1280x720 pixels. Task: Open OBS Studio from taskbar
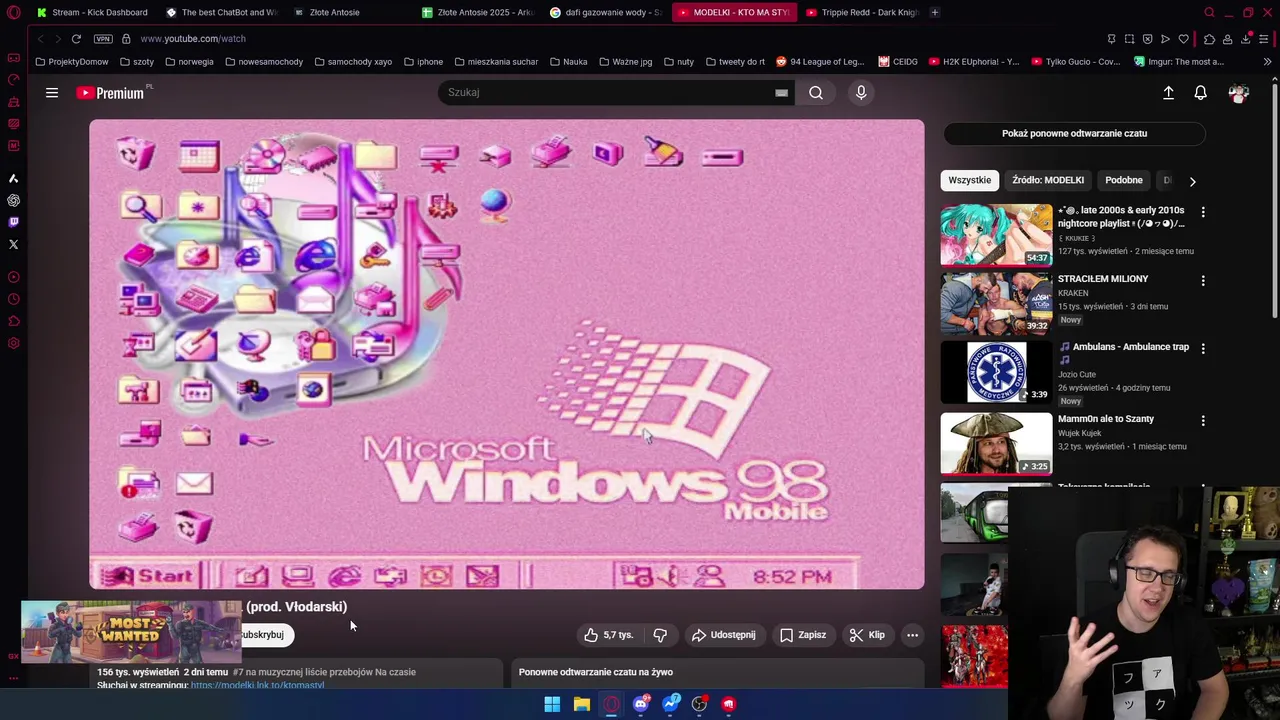[x=699, y=704]
